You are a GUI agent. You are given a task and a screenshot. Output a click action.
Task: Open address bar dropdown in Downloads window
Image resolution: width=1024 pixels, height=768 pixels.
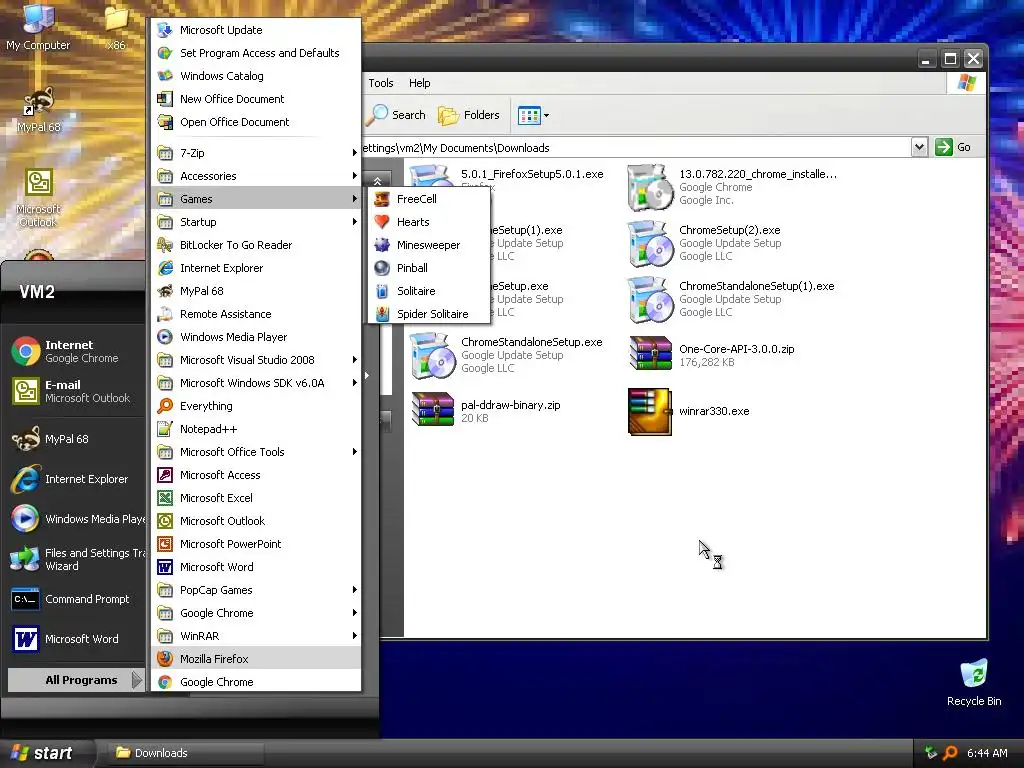click(919, 147)
